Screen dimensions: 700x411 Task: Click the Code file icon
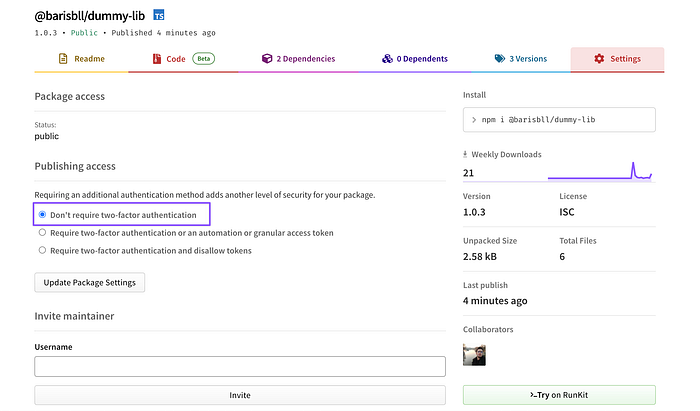tap(157, 58)
